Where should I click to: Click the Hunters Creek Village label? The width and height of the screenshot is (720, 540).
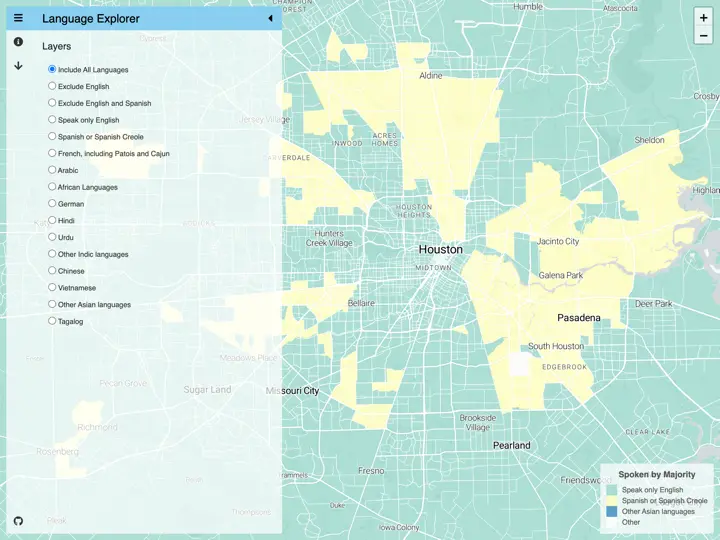[x=329, y=238]
